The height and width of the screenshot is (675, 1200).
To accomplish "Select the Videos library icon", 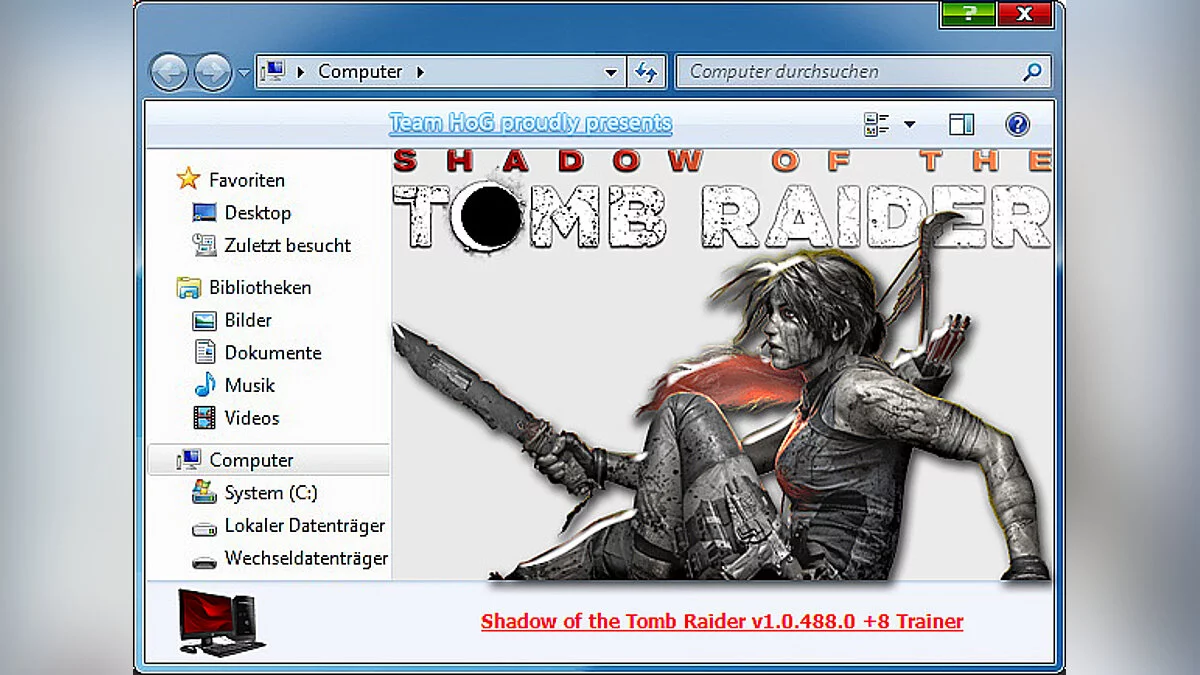I will (x=203, y=418).
